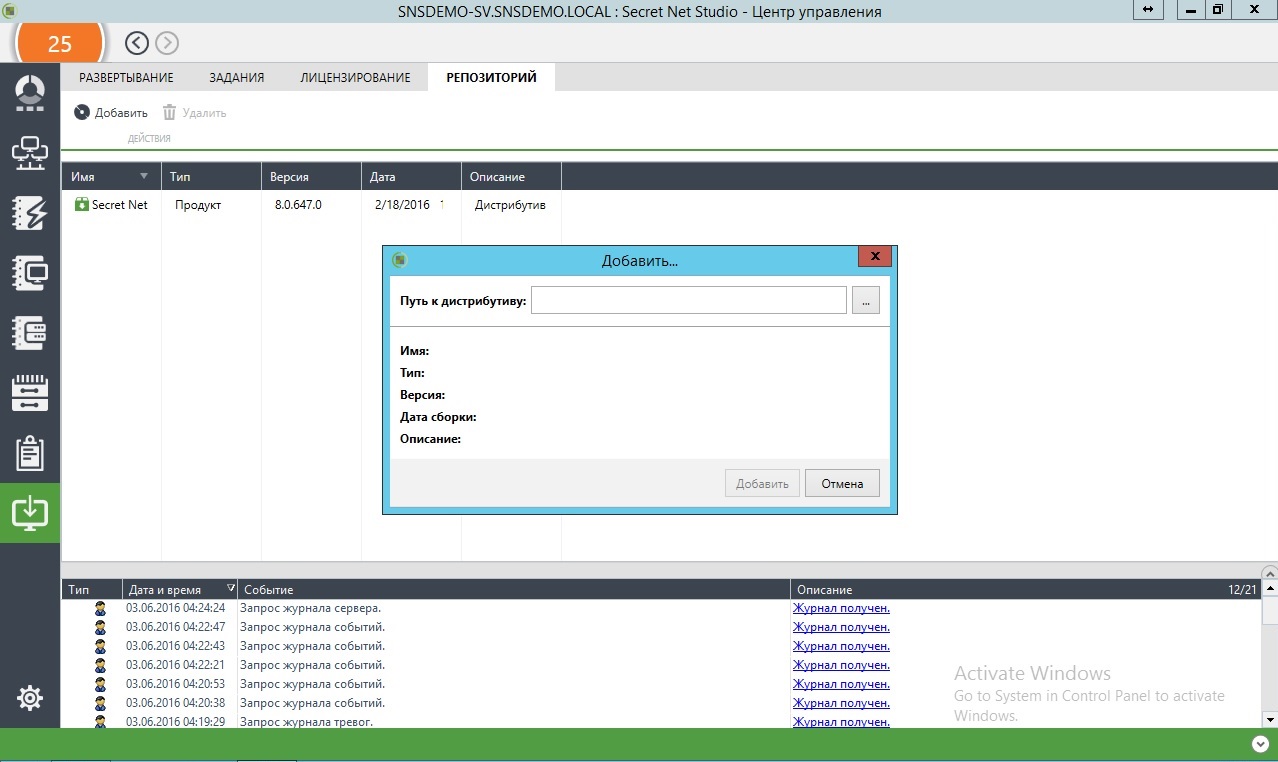Select the deployment download icon in the sidebar
Viewport: 1278px width, 762px height.
30,513
